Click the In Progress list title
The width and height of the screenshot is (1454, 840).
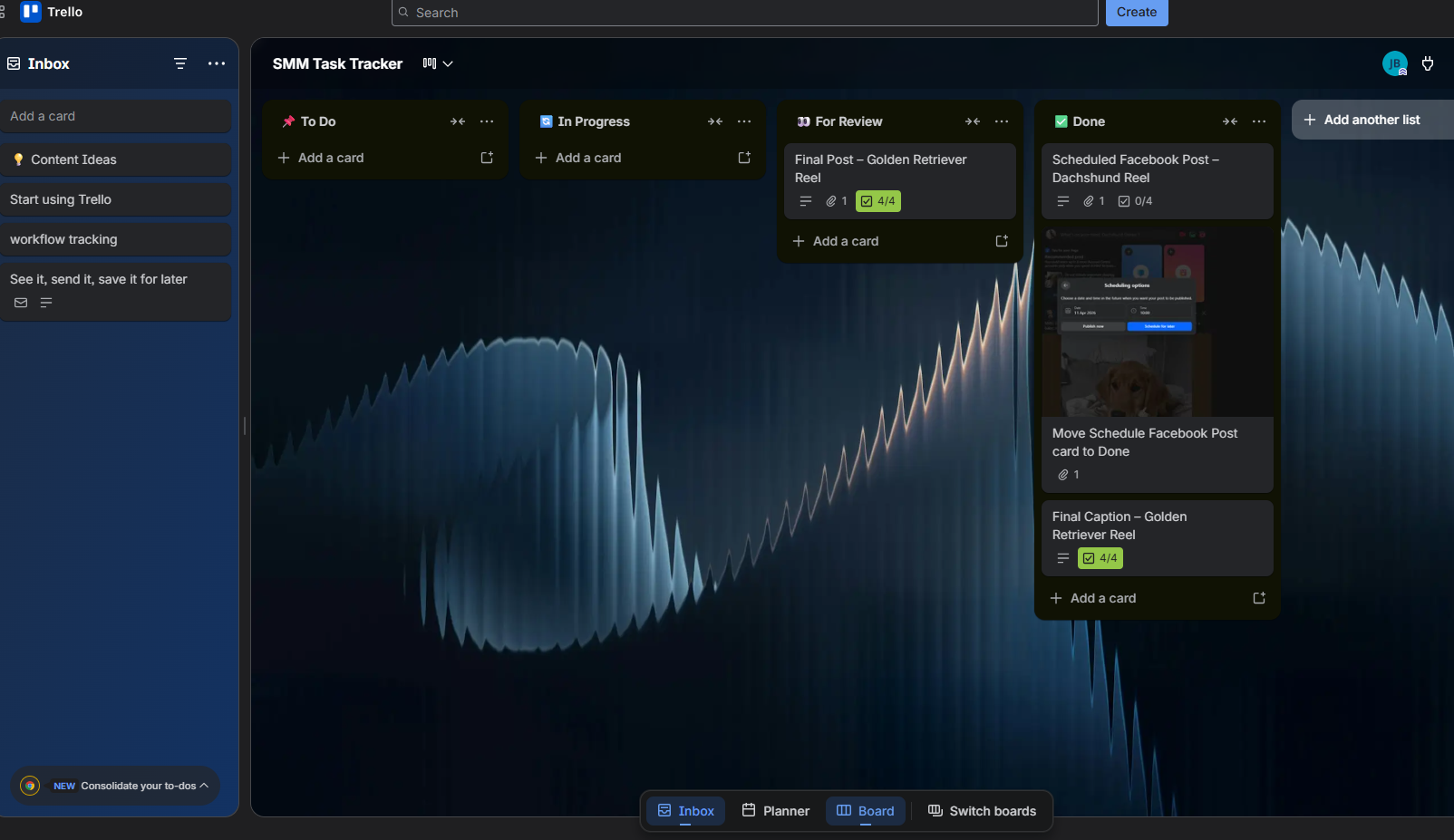(x=594, y=121)
